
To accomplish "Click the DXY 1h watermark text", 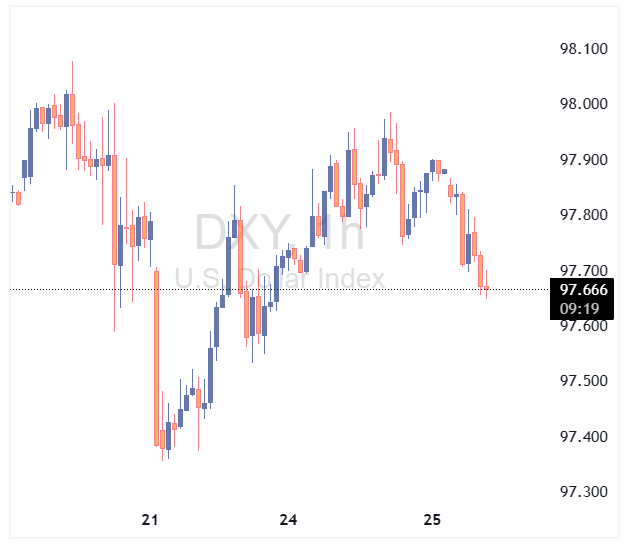I will tap(279, 232).
